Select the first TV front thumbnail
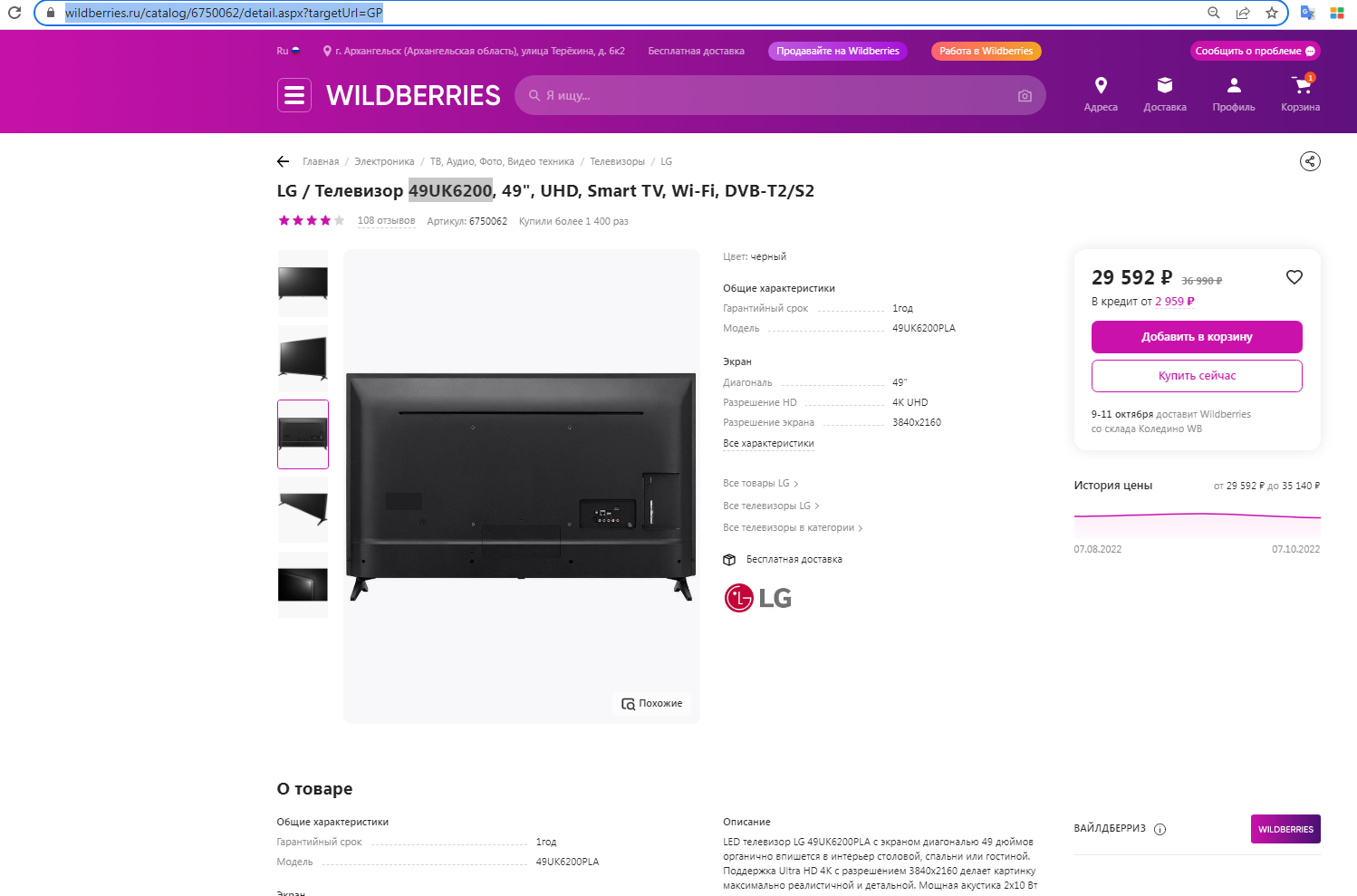Image resolution: width=1357 pixels, height=896 pixels. click(x=303, y=284)
